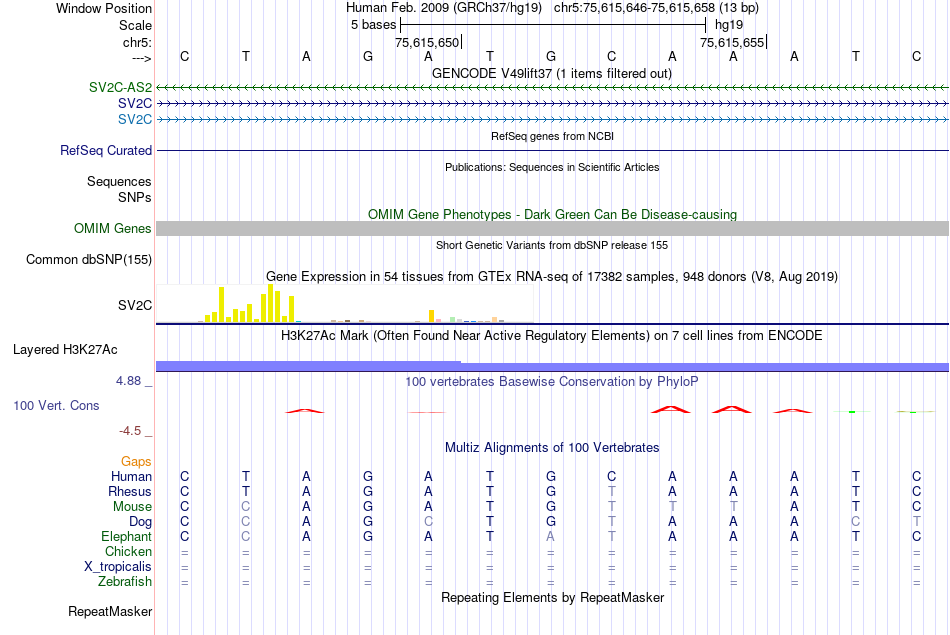
Task: Open the RefSeq Curated track label
Action: coord(105,150)
